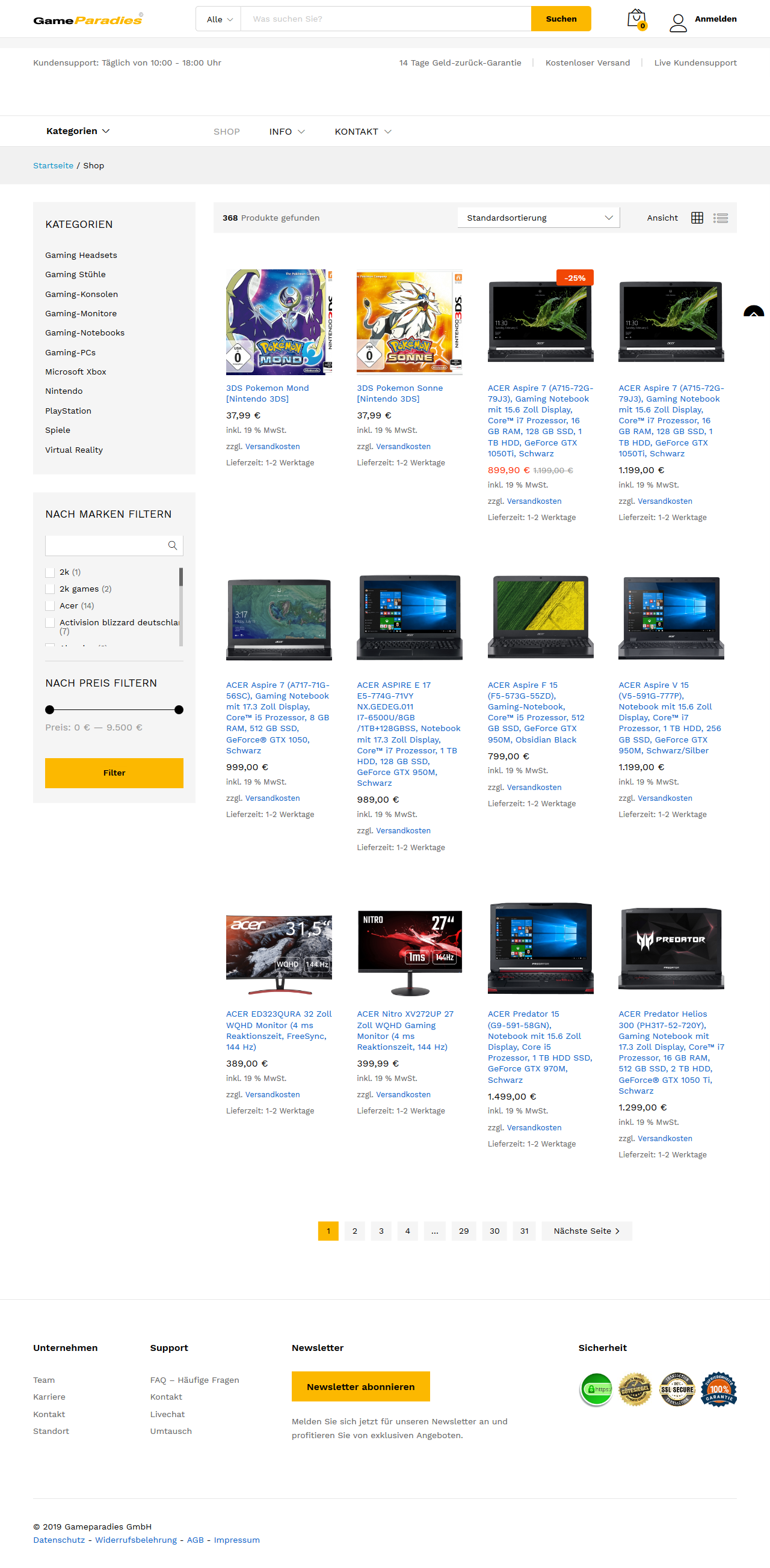Viewport: 770px width, 1568px height.
Task: Open ACER Nitro XV272UP monitor link
Action: [405, 1031]
